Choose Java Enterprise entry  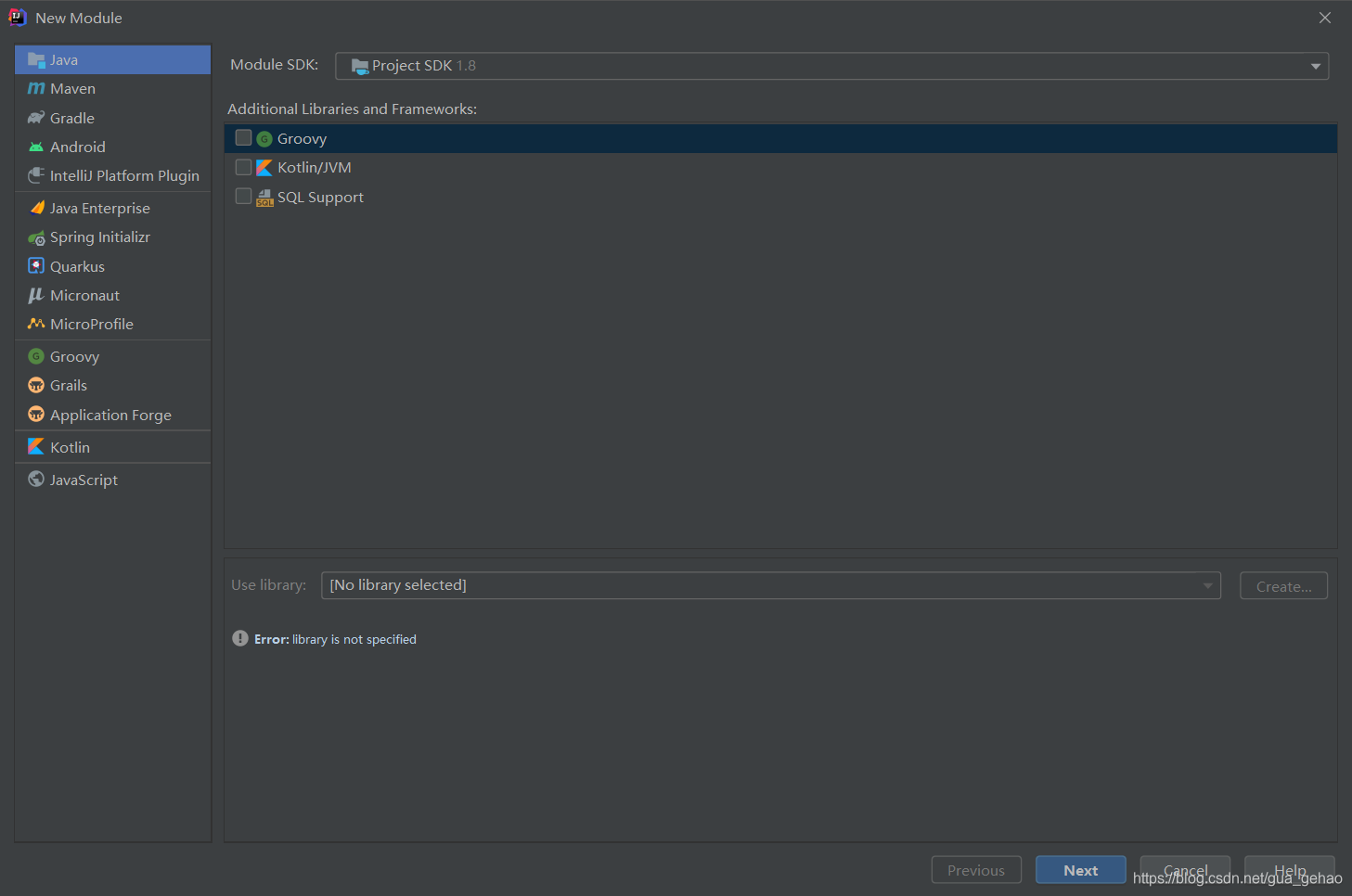coord(113,208)
